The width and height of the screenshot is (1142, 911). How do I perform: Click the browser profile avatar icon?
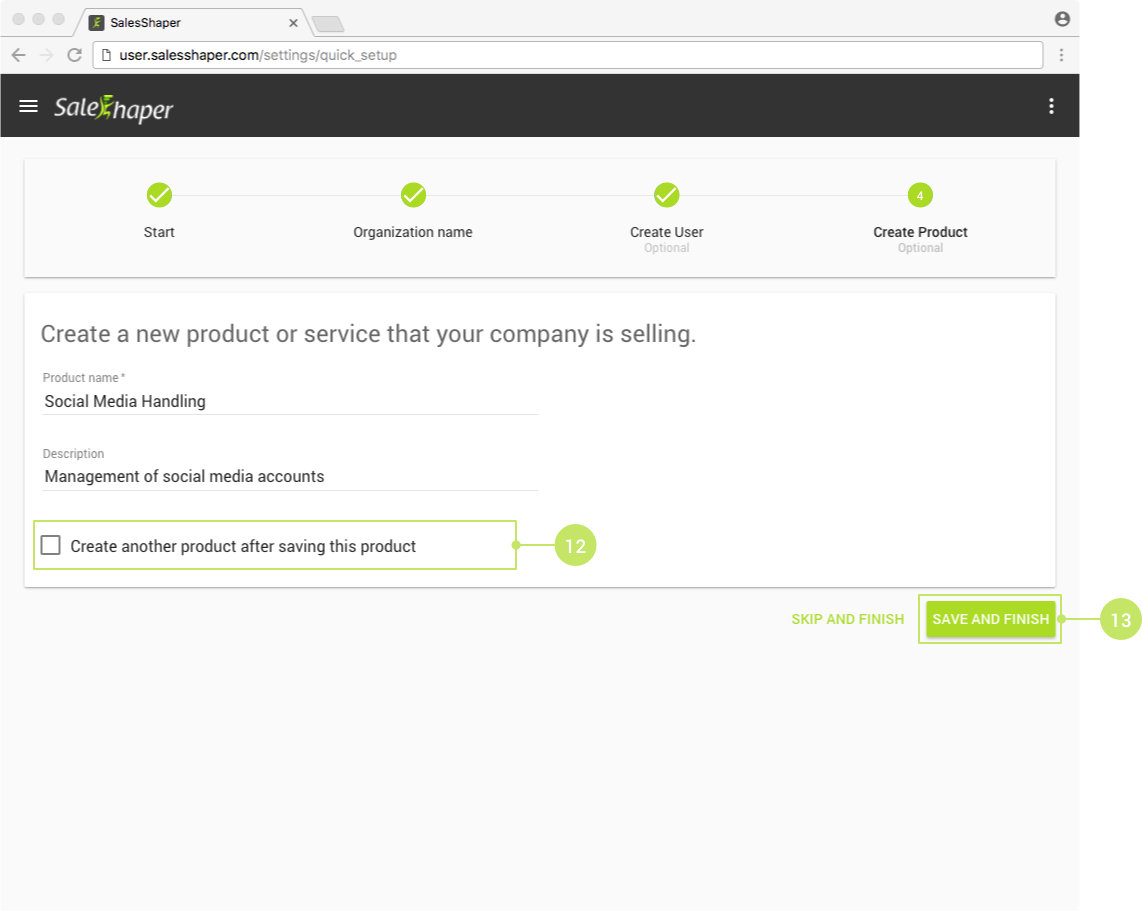(1062, 19)
